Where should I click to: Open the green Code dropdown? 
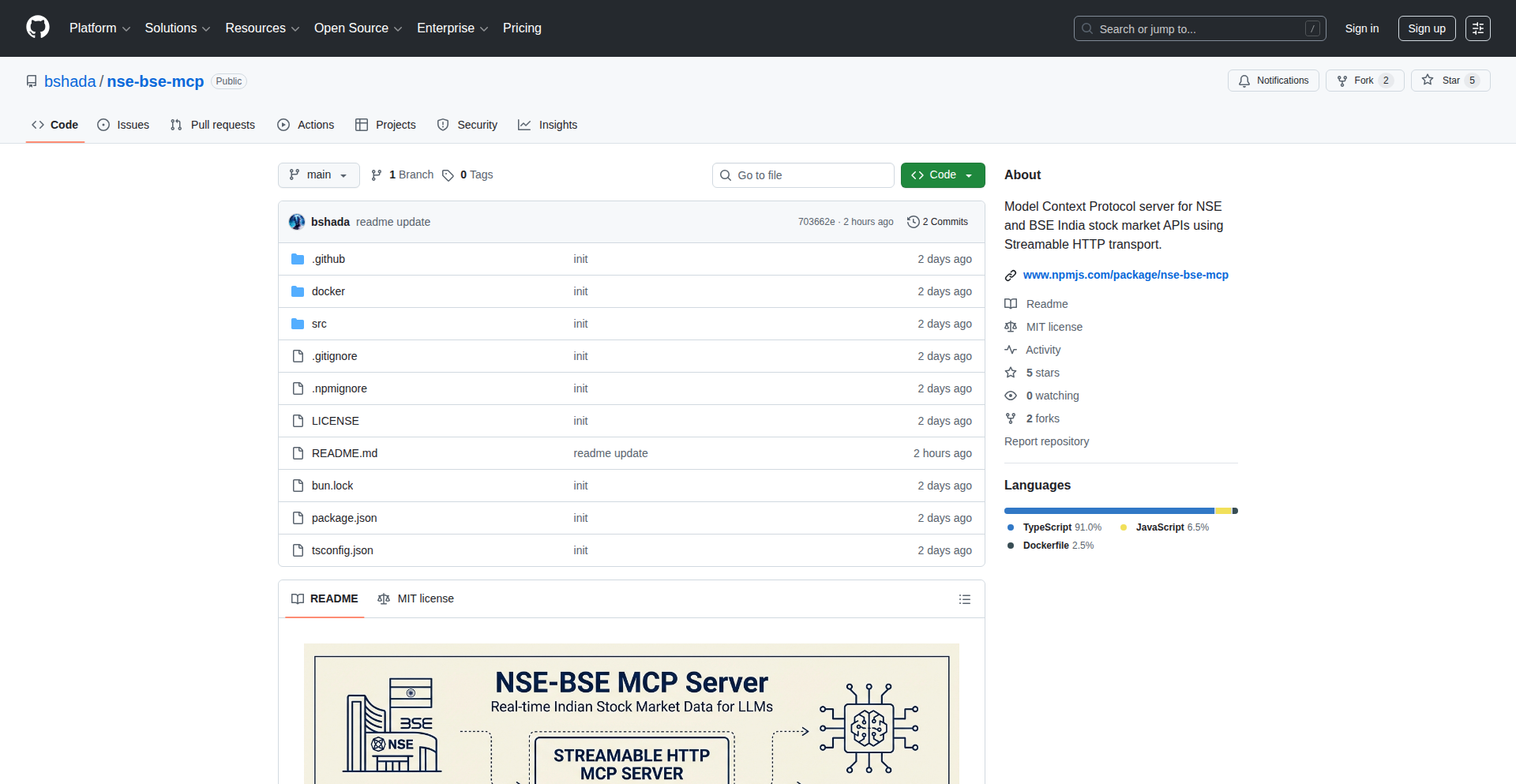pyautogui.click(x=942, y=175)
